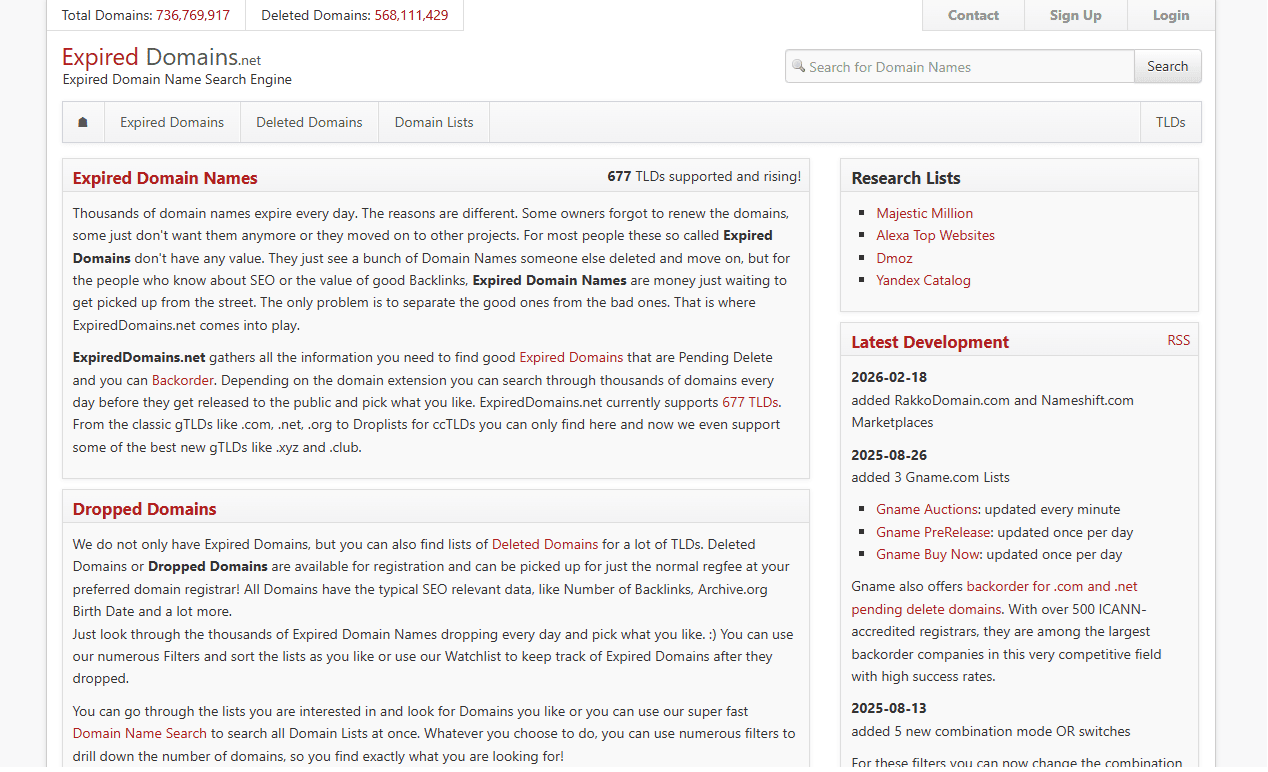Open the Yandex Catalog list
This screenshot has width=1268, height=772.
point(923,280)
